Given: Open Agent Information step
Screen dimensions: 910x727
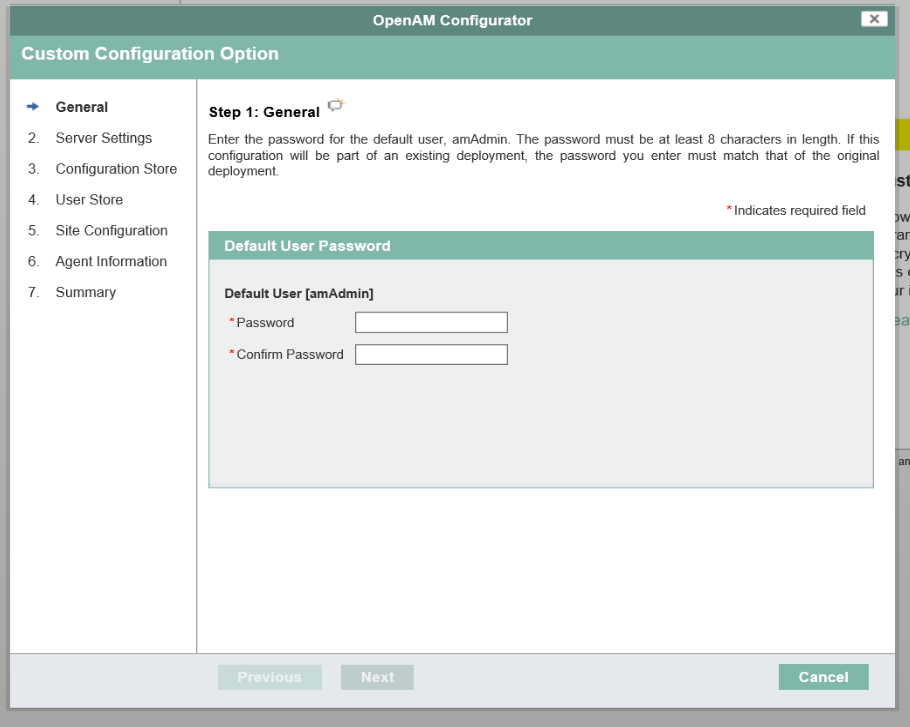Looking at the screenshot, I should click(111, 261).
